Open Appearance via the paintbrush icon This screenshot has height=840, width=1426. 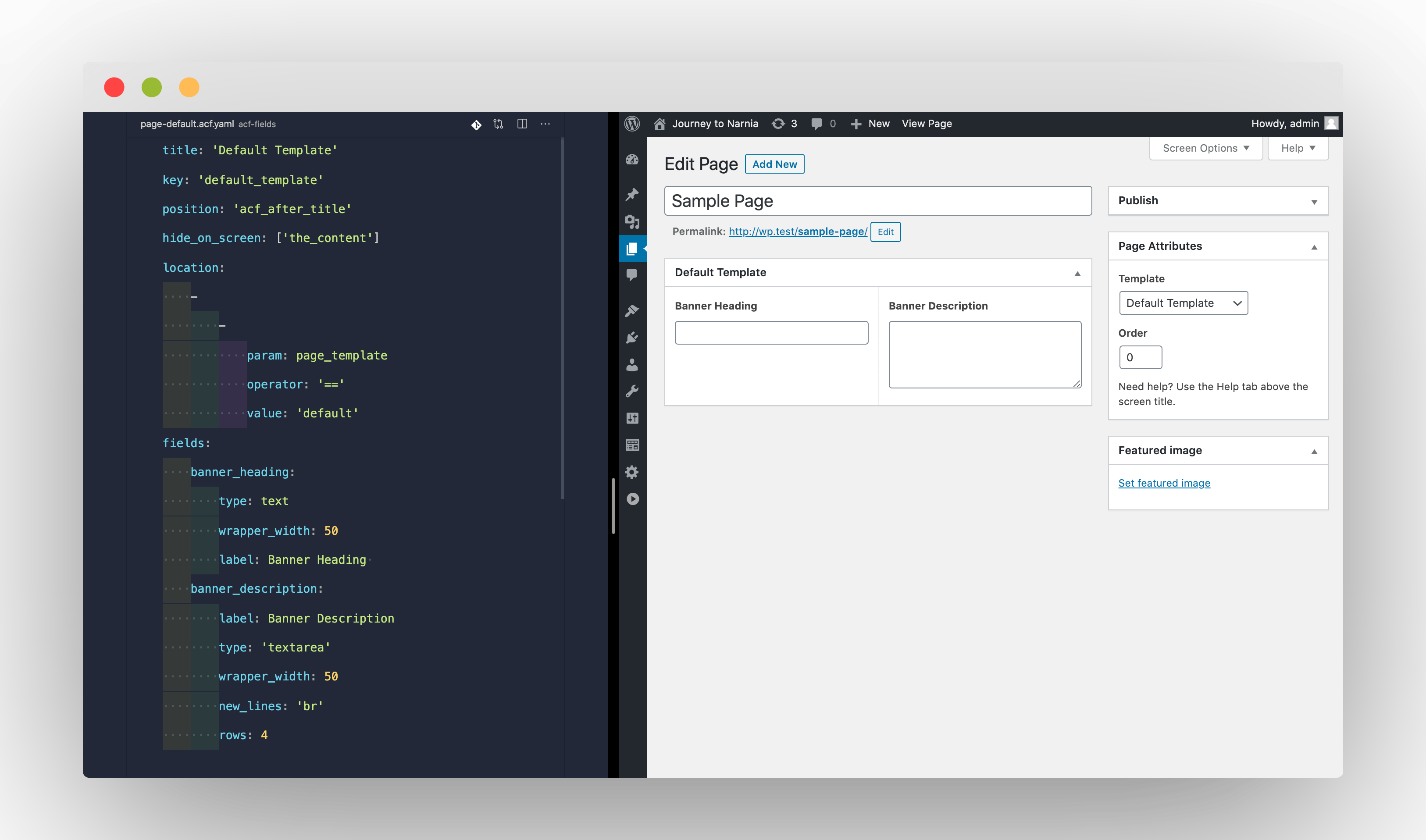point(632,311)
